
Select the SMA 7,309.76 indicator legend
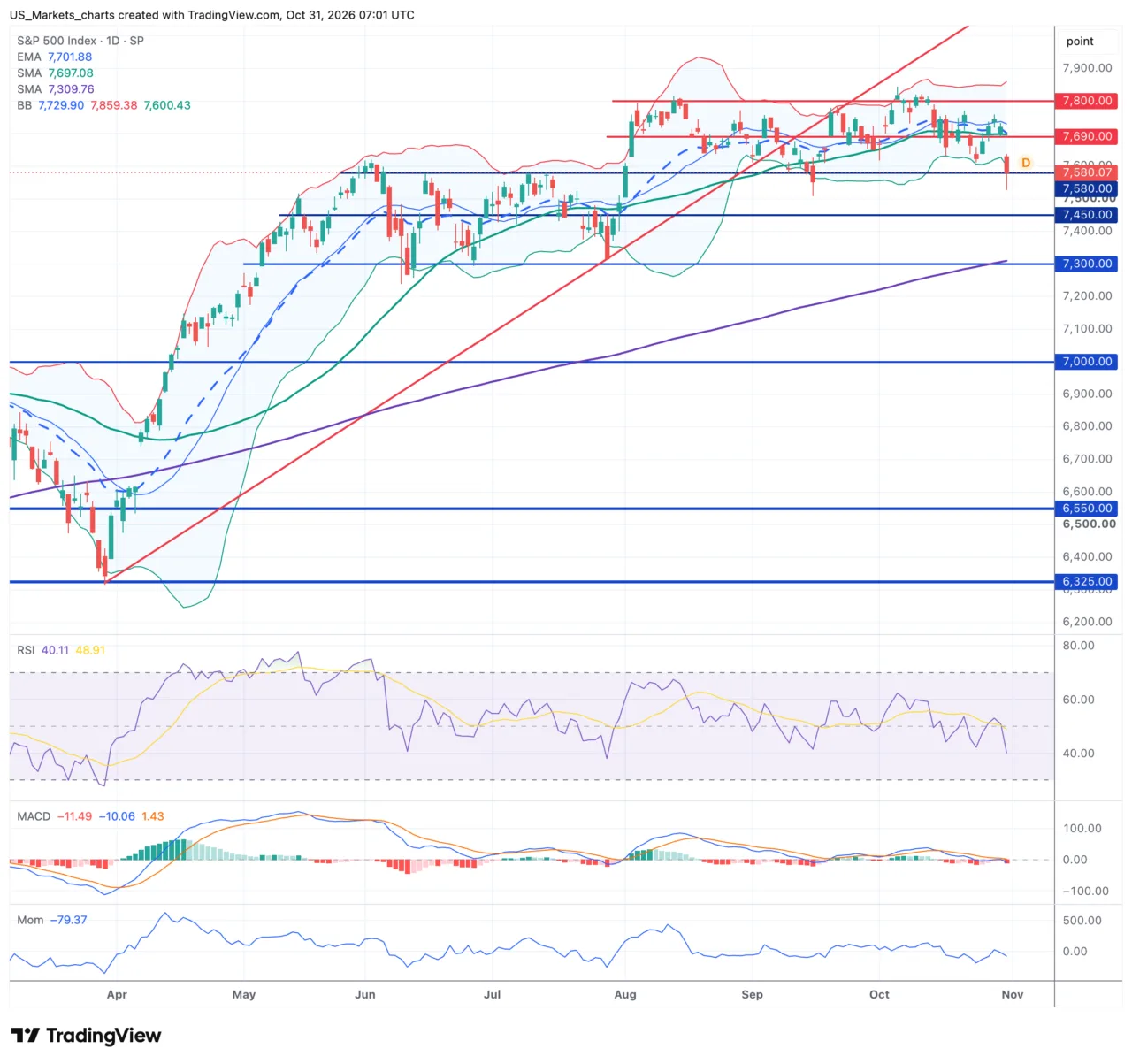click(x=56, y=89)
